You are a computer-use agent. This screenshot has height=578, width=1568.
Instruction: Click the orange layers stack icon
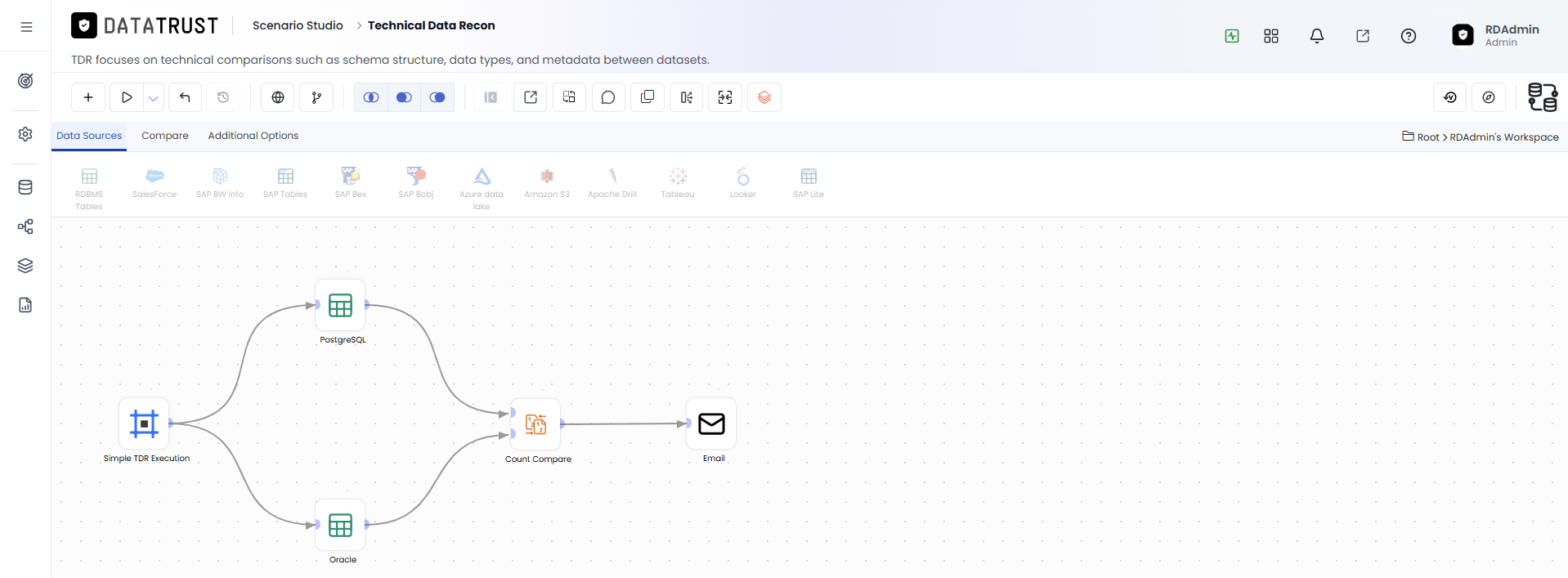pyautogui.click(x=764, y=97)
